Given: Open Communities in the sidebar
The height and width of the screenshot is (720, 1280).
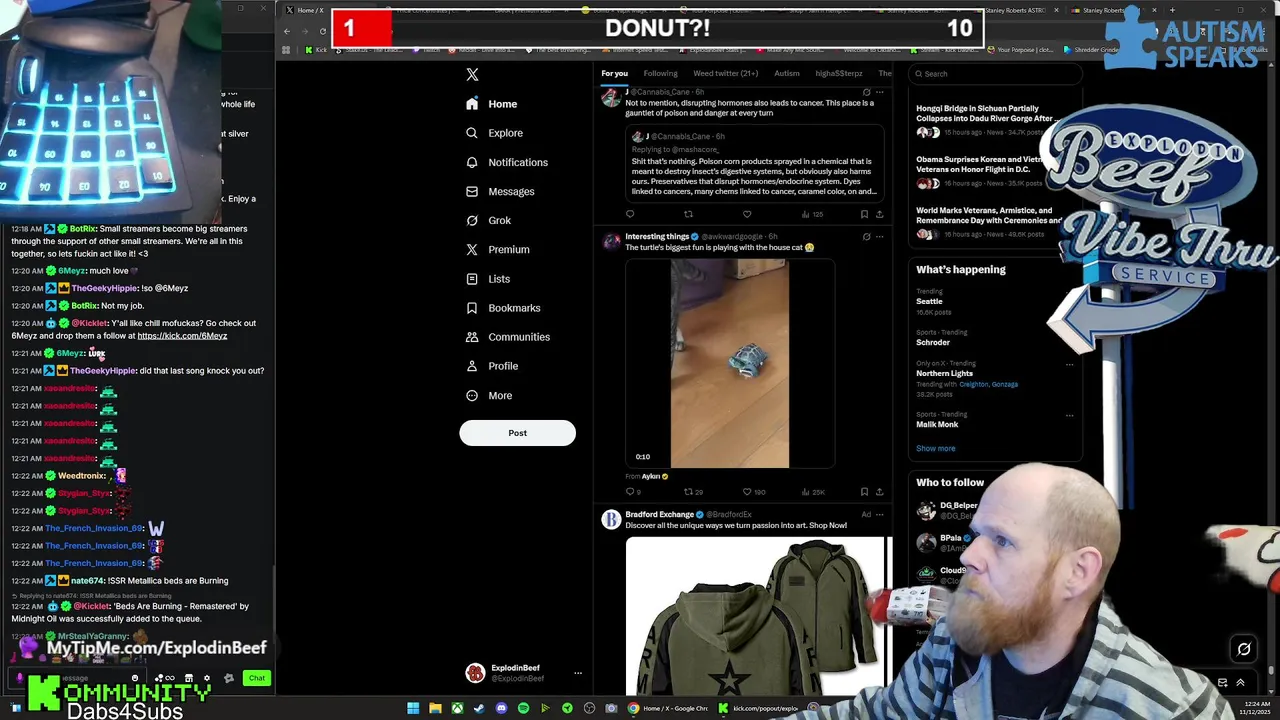Looking at the screenshot, I should 508,337.
